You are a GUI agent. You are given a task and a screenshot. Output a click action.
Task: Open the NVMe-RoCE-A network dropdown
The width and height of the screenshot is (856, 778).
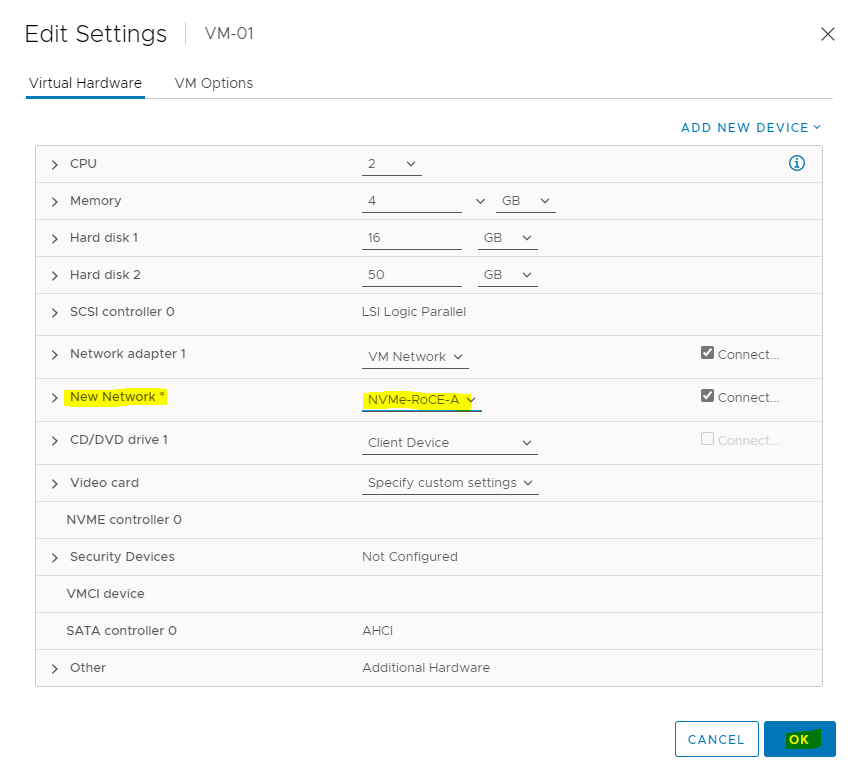point(421,400)
